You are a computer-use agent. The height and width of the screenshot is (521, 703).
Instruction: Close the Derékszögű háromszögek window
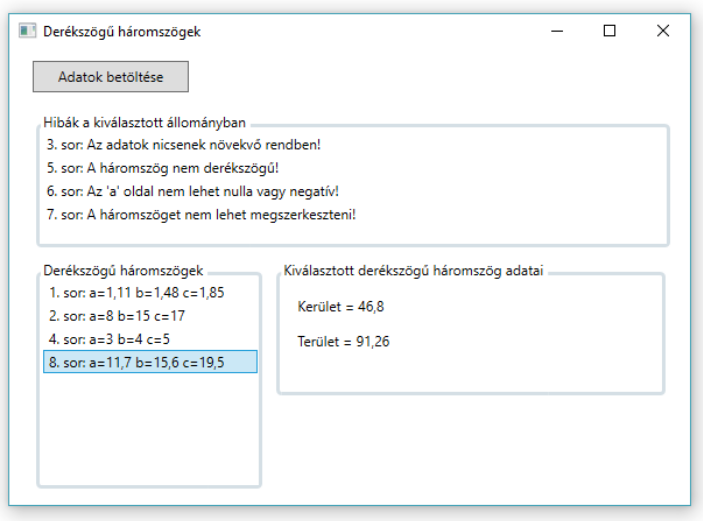663,31
